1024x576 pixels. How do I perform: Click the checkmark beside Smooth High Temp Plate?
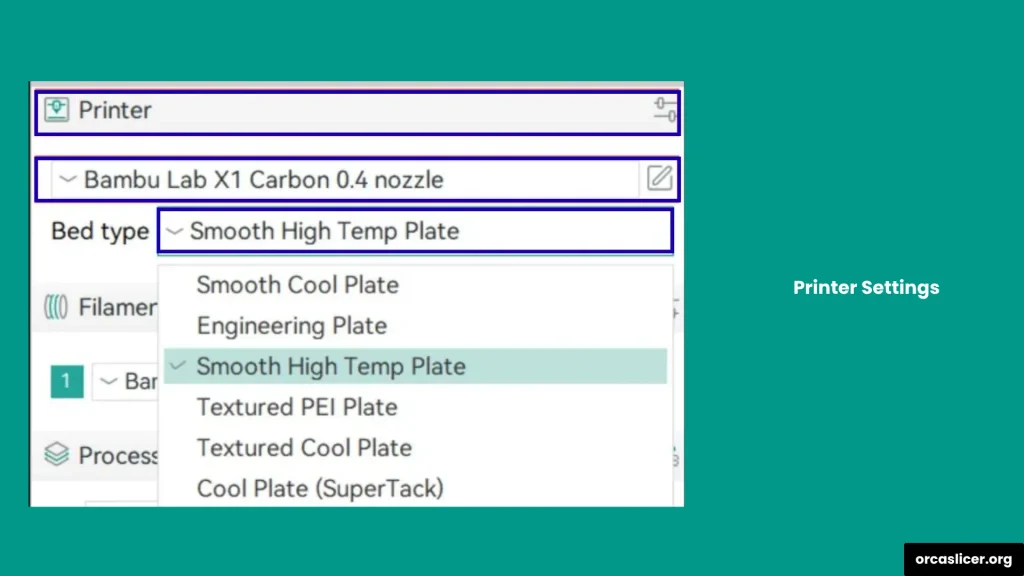tap(177, 366)
